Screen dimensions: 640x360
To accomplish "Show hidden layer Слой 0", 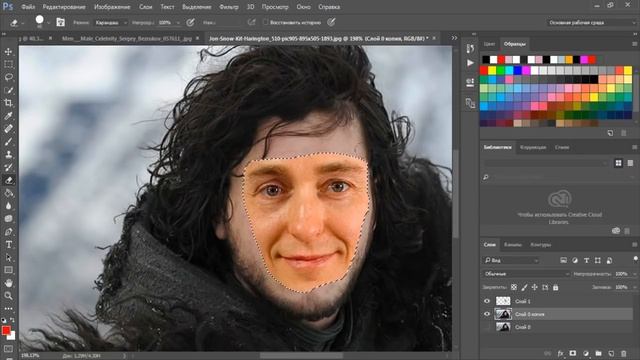I will tap(487, 327).
